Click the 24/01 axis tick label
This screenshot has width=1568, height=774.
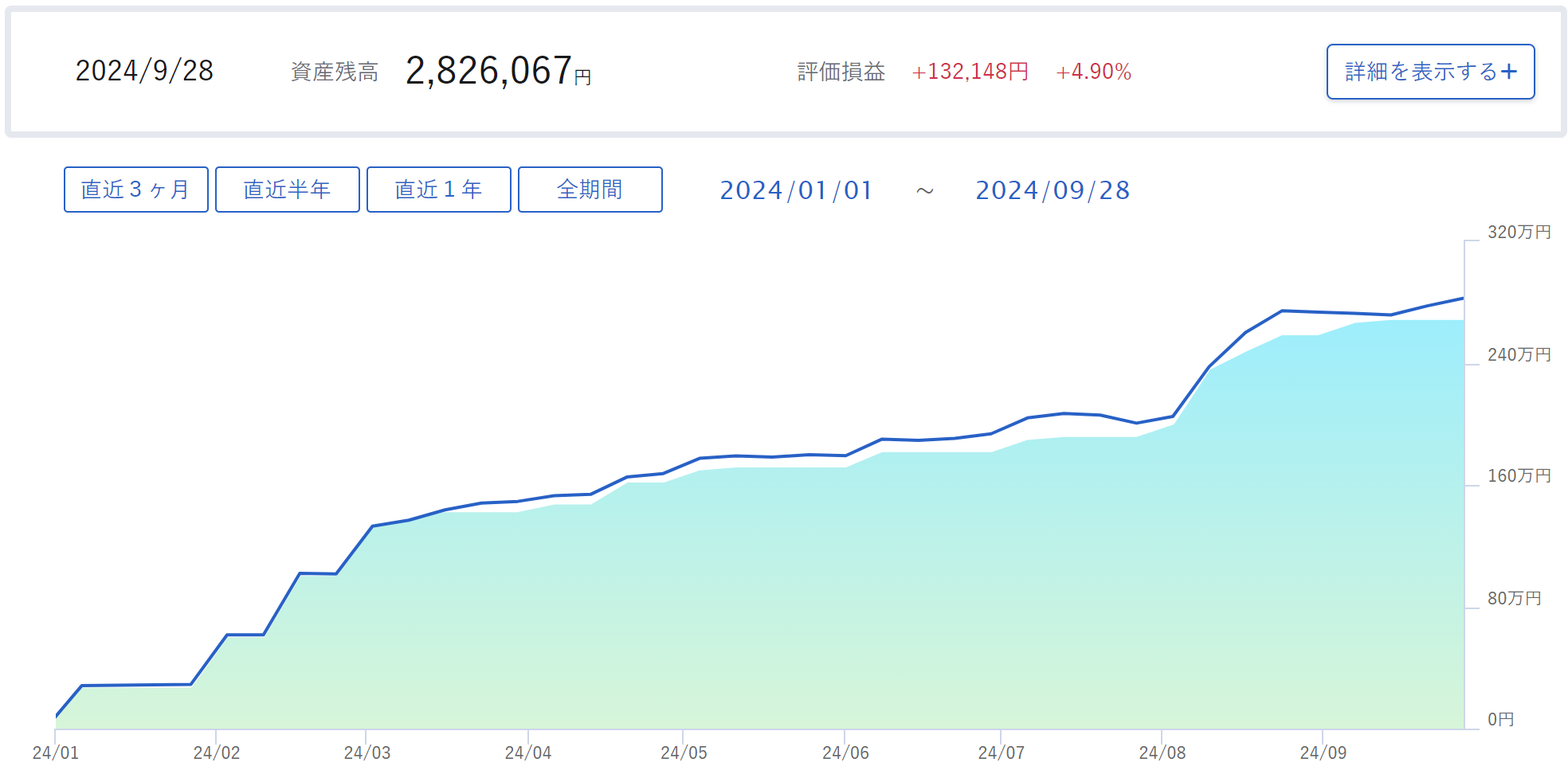[x=56, y=752]
